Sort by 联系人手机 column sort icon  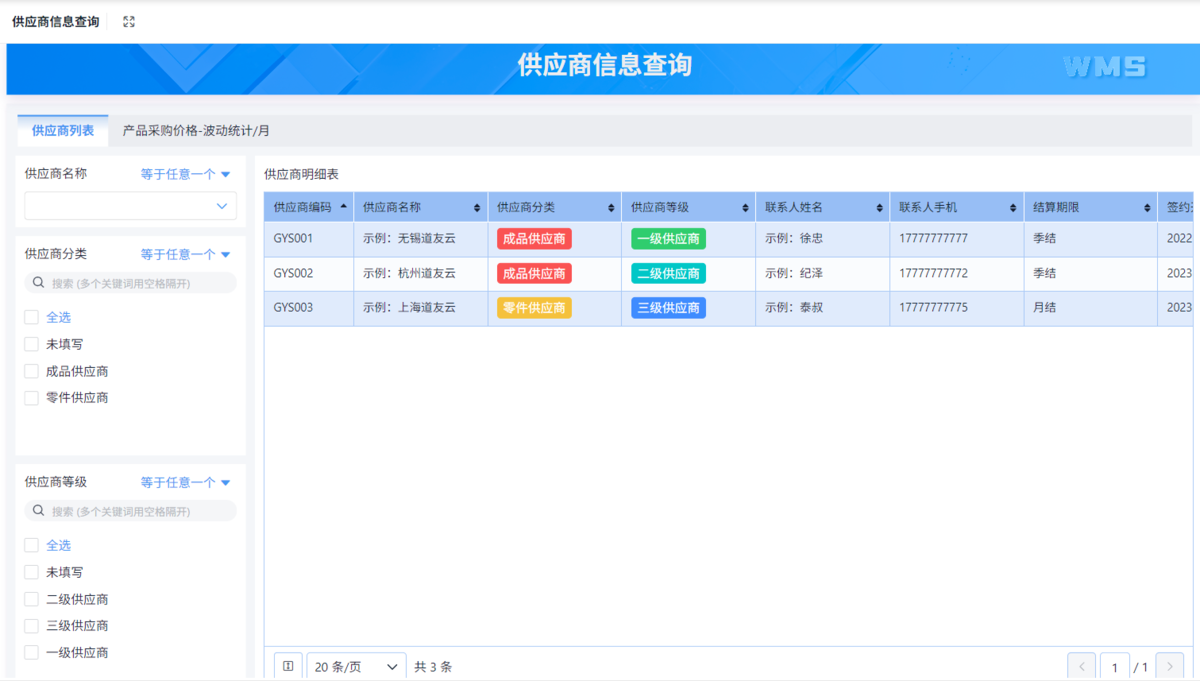point(1013,208)
